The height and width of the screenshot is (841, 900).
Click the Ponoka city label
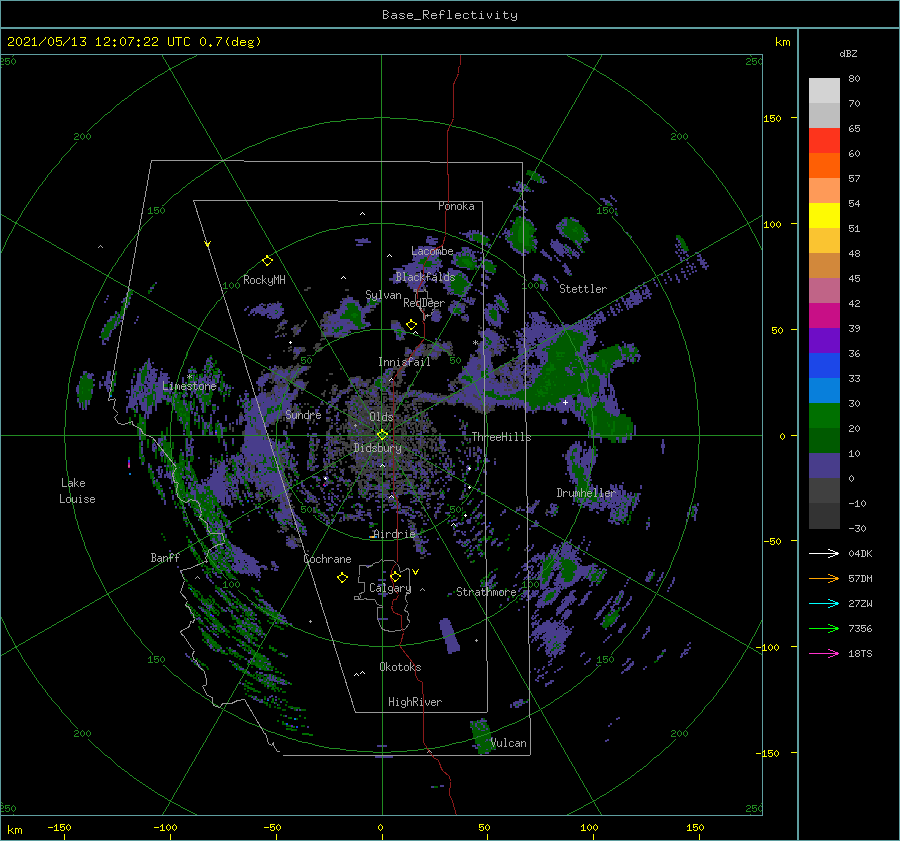tap(456, 206)
